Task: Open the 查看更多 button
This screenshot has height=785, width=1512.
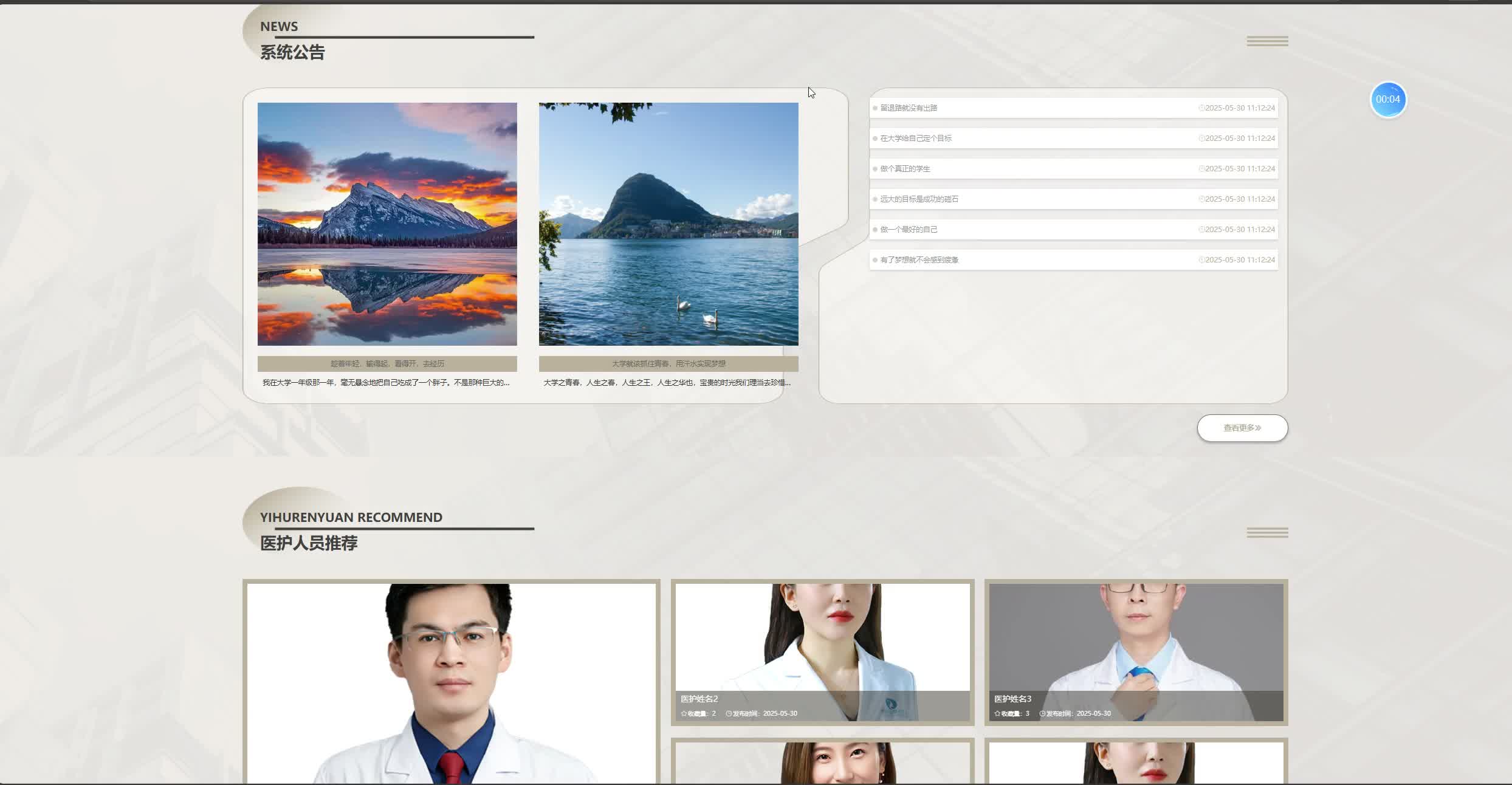Action: click(x=1242, y=428)
